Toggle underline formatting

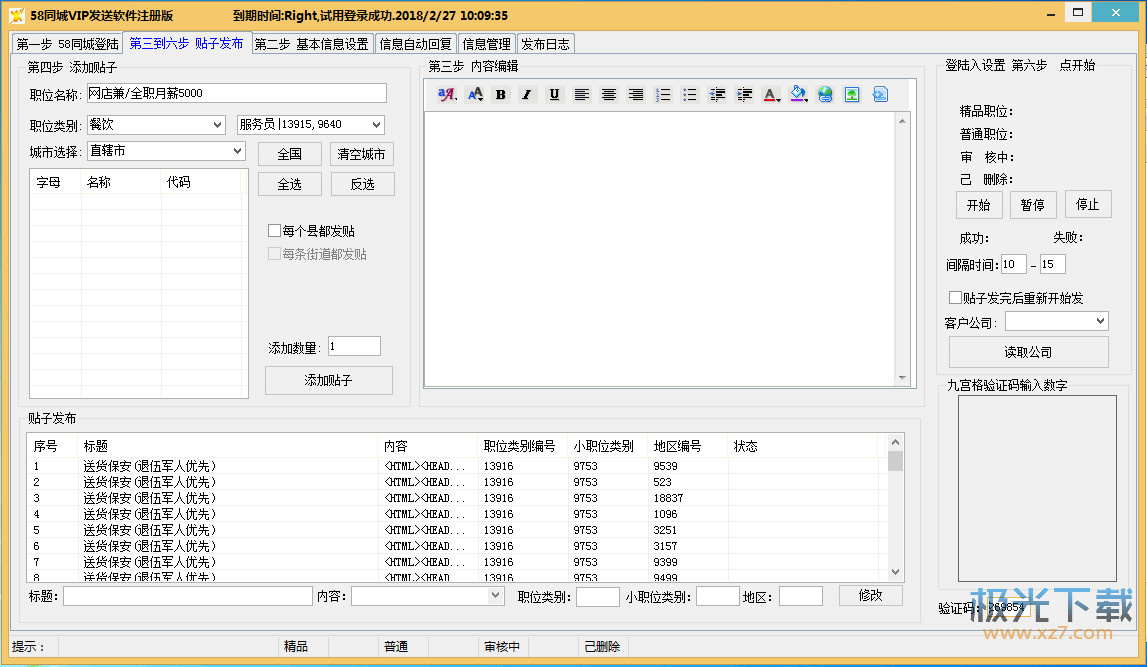554,94
